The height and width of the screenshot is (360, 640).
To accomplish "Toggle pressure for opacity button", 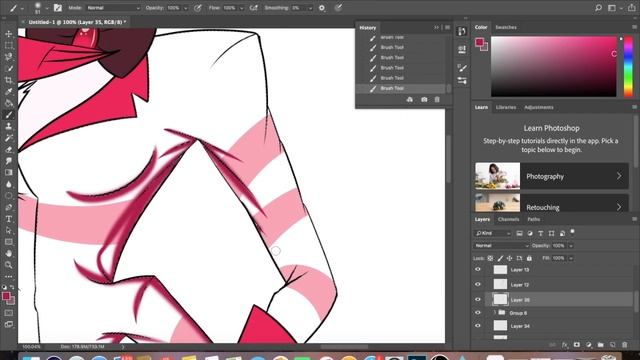I will pos(198,8).
